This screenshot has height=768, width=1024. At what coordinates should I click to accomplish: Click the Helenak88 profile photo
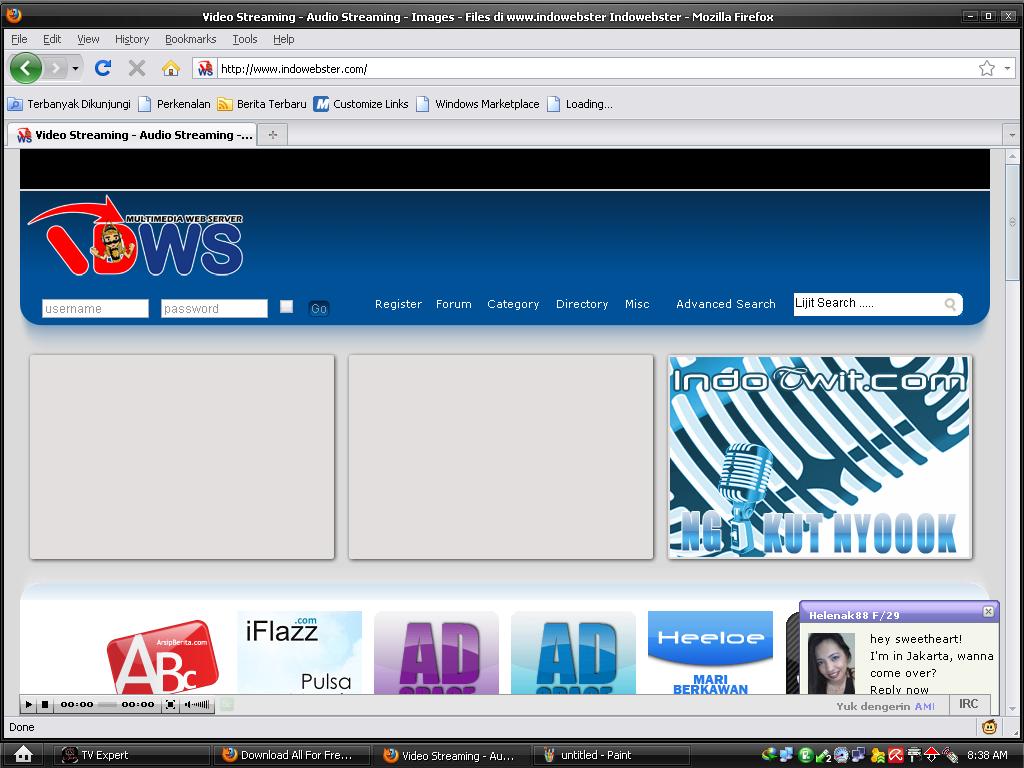[831, 663]
